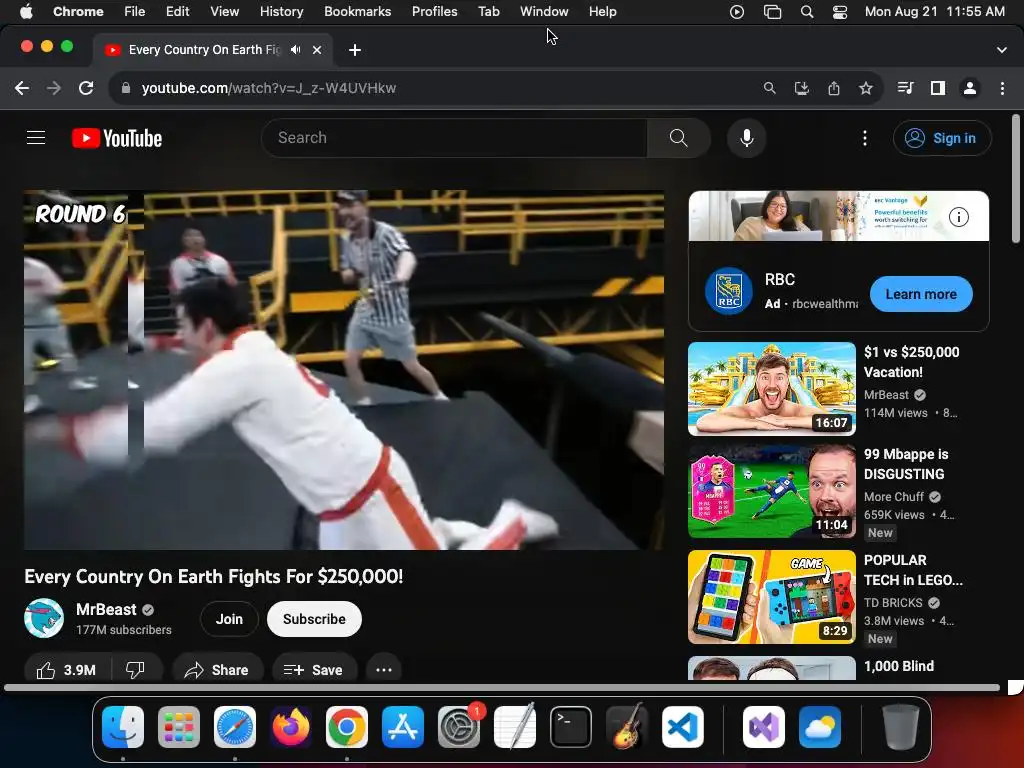The width and height of the screenshot is (1024, 768).
Task: Share this page from address bar
Action: pos(834,88)
